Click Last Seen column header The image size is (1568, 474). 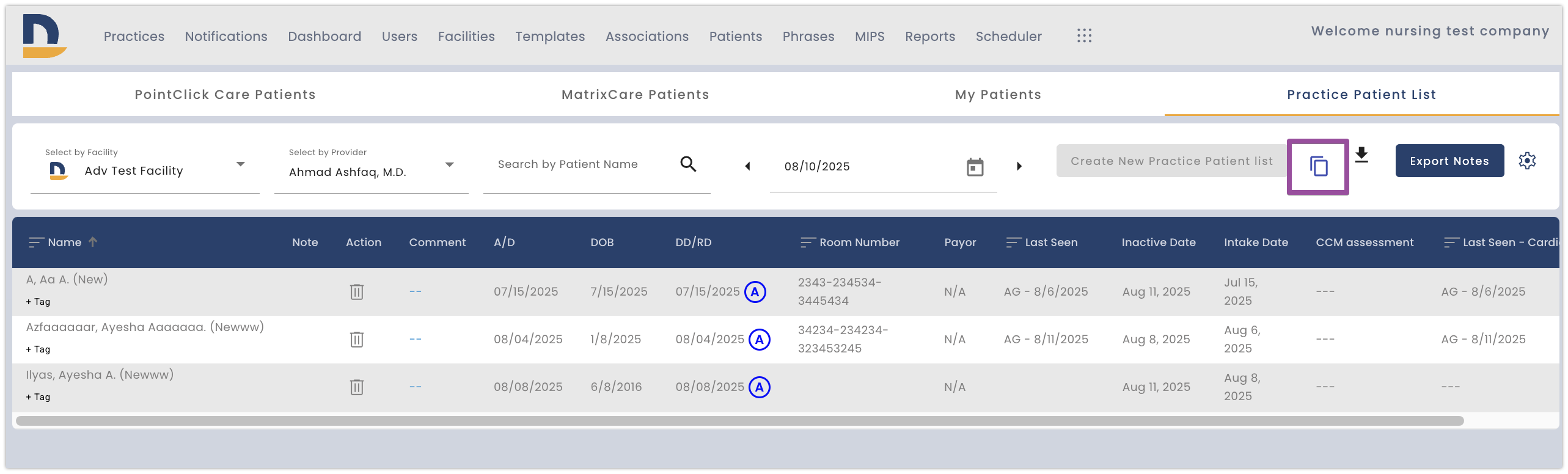pyautogui.click(x=1051, y=242)
